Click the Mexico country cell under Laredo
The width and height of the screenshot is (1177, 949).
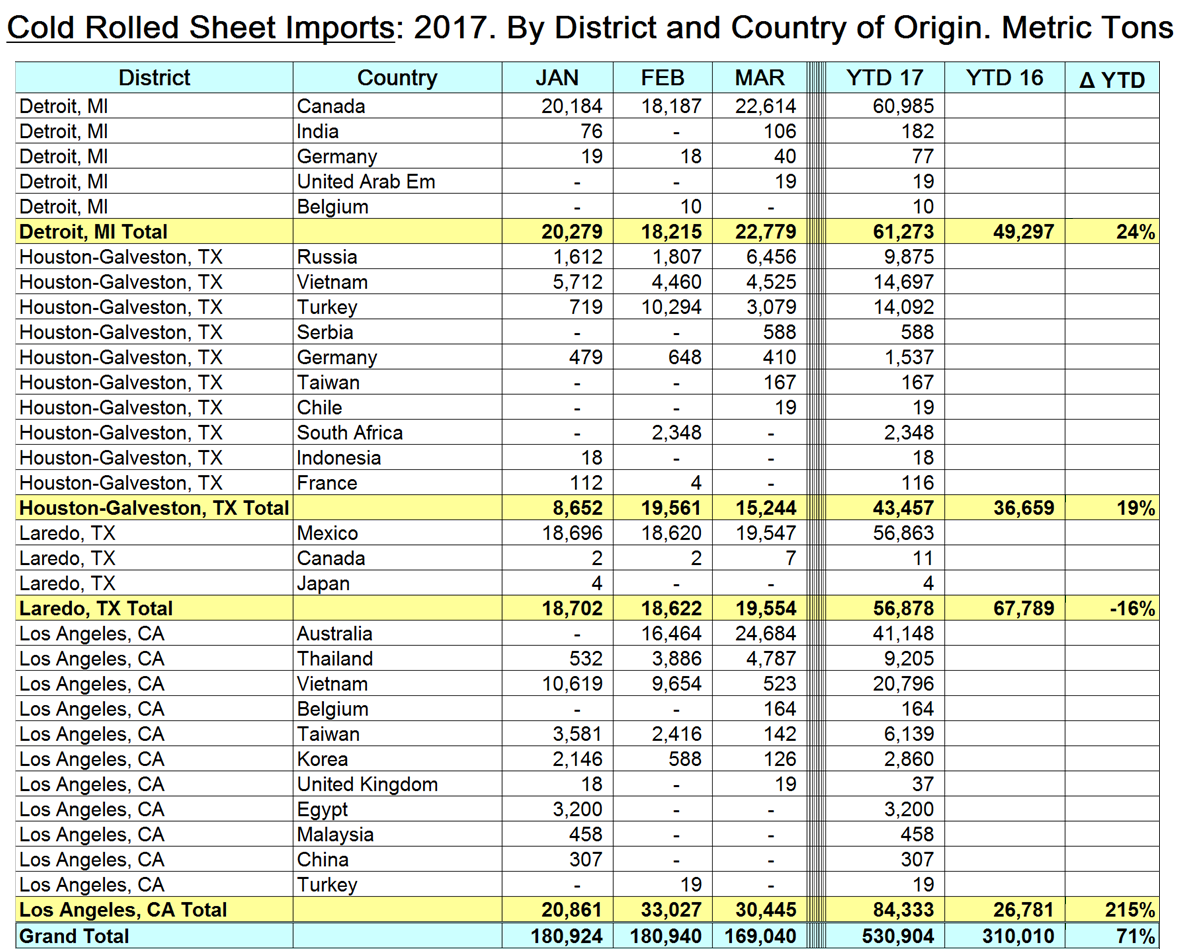pyautogui.click(x=327, y=533)
